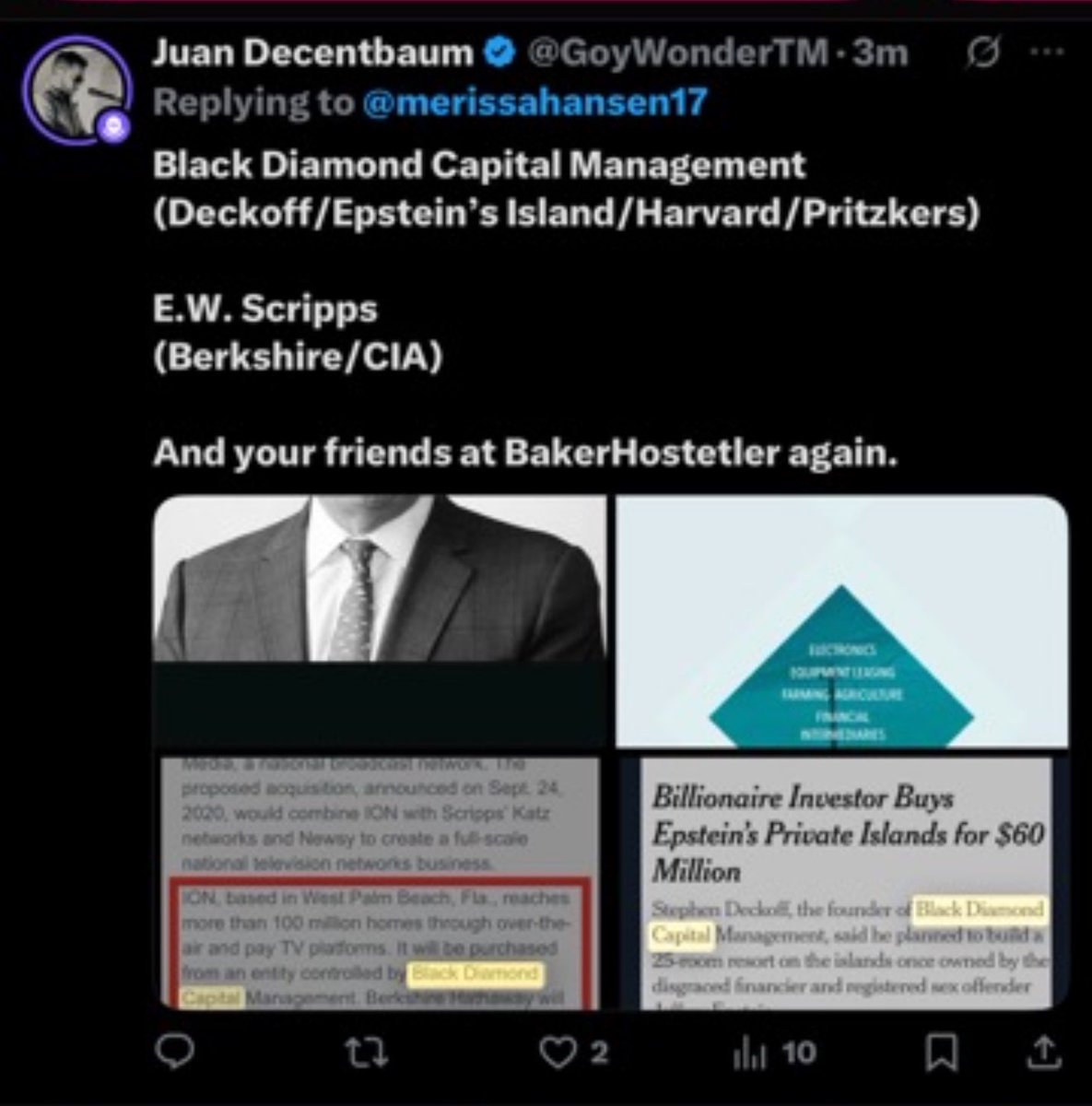1092x1106 pixels.
Task: Click the reply speech bubble icon
Action: [x=171, y=1051]
